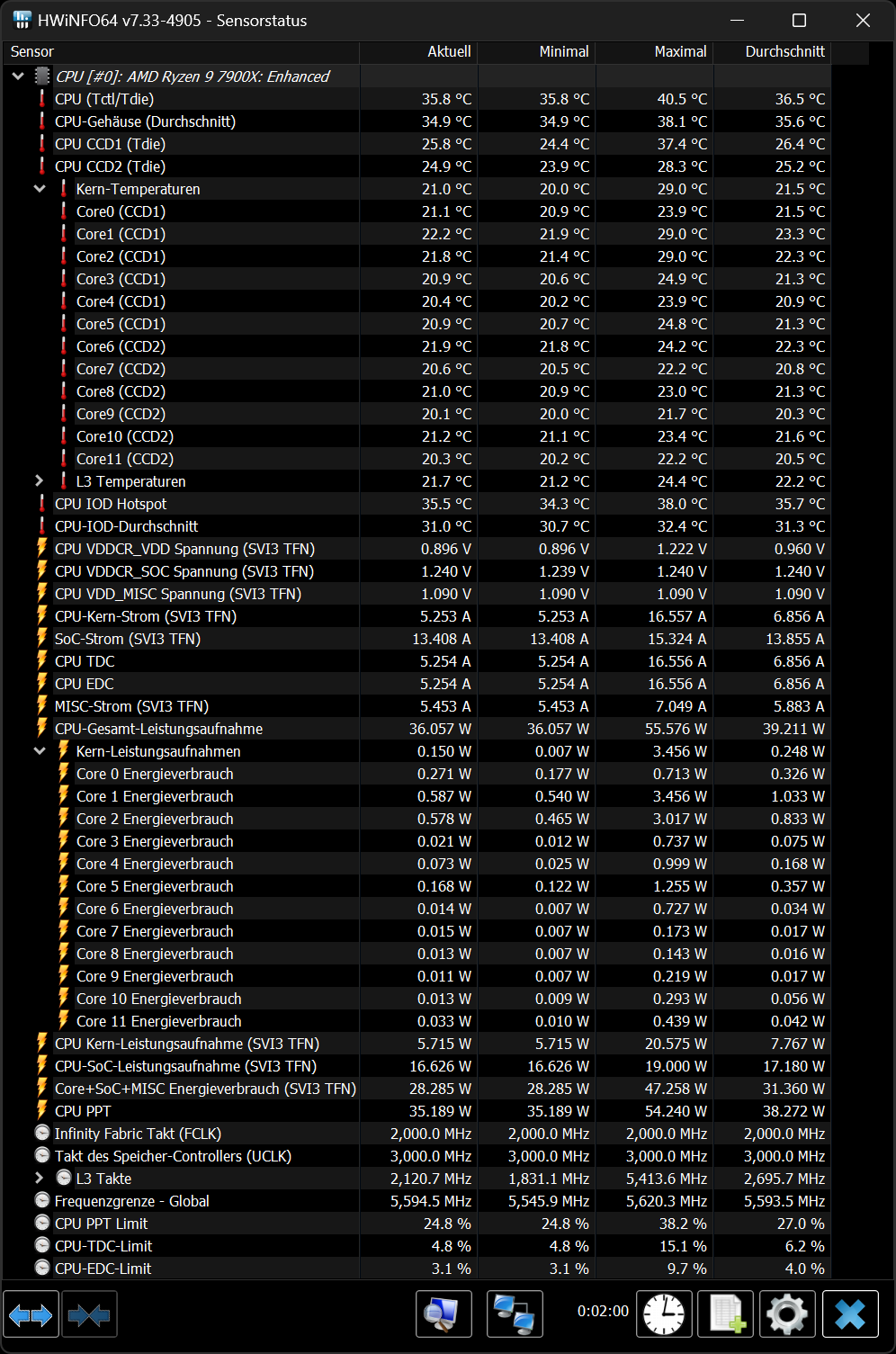Image resolution: width=896 pixels, height=1354 pixels.
Task: Click thermometer icon of CPU (Tctl/Tdie)
Action: click(x=41, y=99)
